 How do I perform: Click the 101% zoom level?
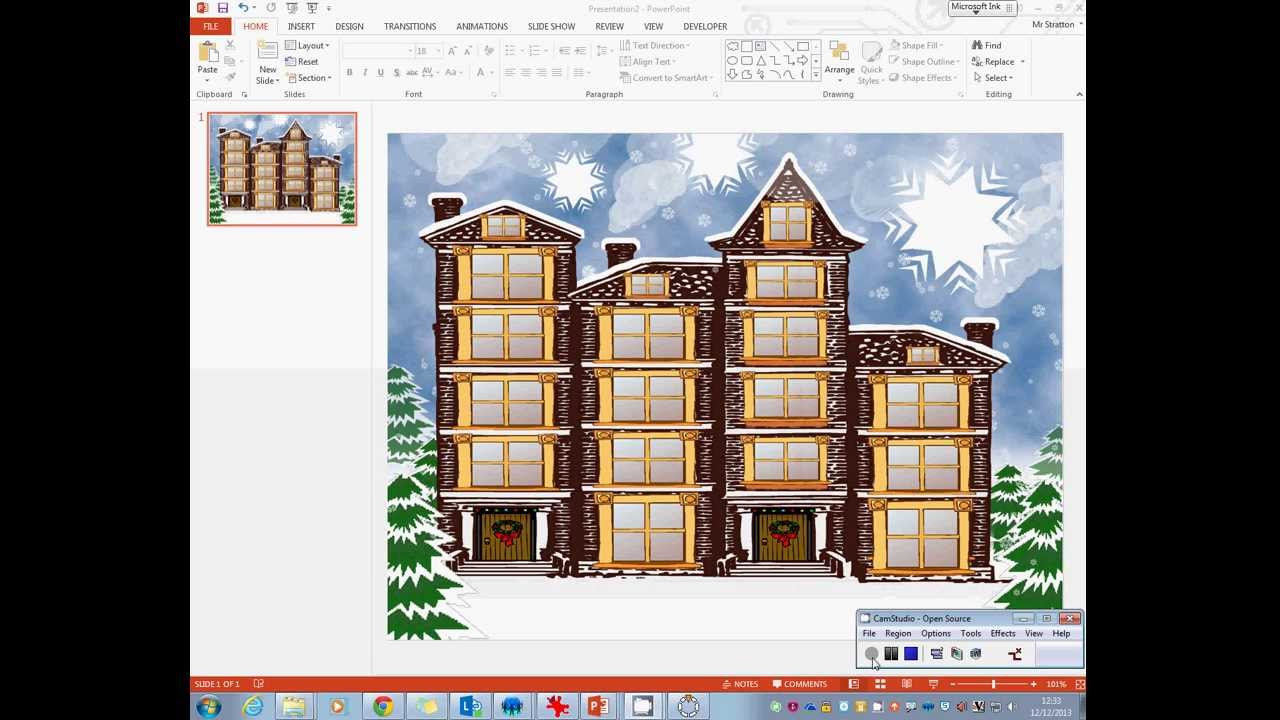[1056, 684]
